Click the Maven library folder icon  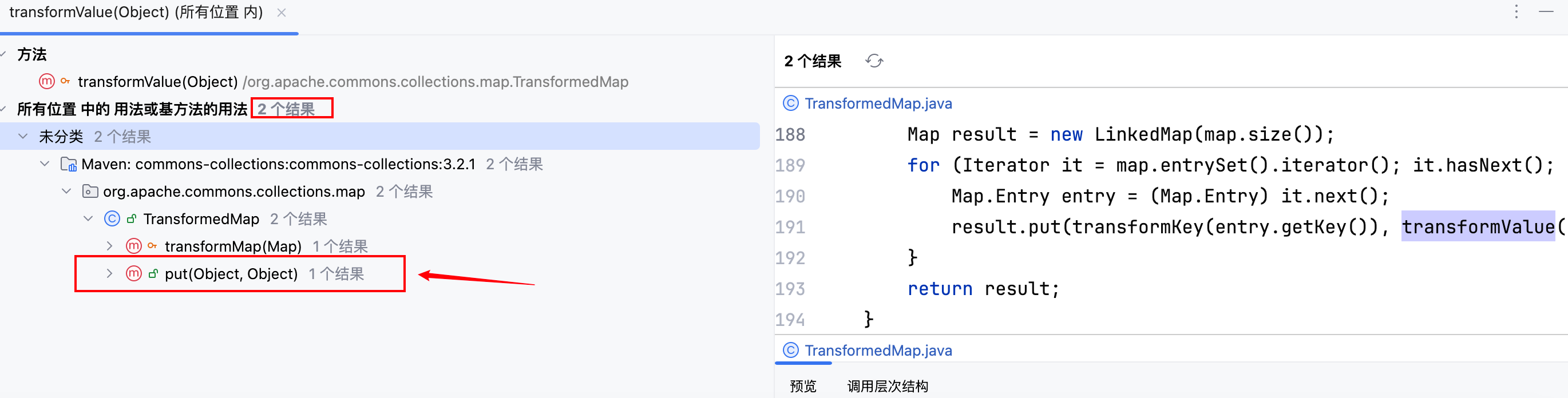pos(68,164)
